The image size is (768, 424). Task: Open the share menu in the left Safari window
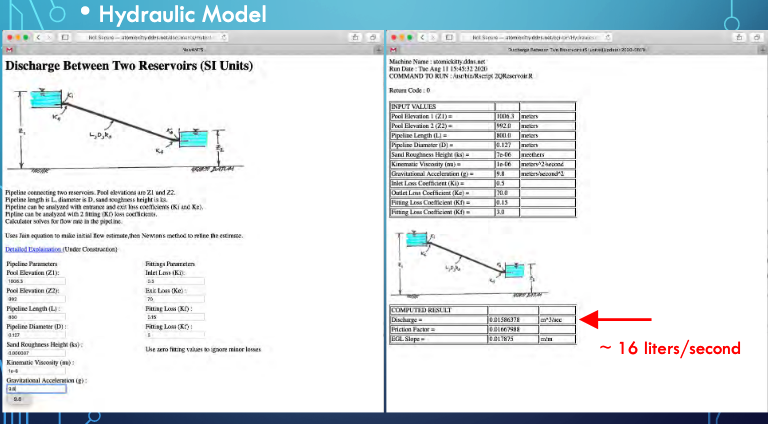point(356,37)
